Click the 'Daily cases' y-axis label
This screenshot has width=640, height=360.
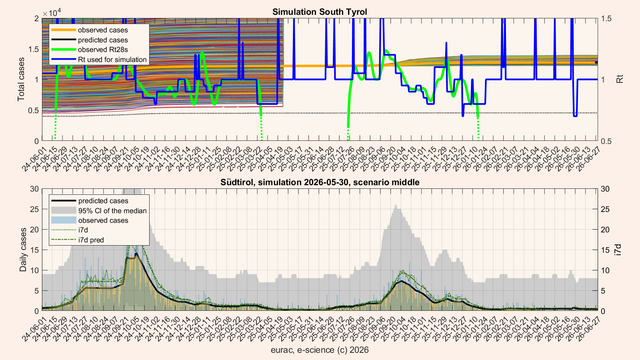point(23,250)
